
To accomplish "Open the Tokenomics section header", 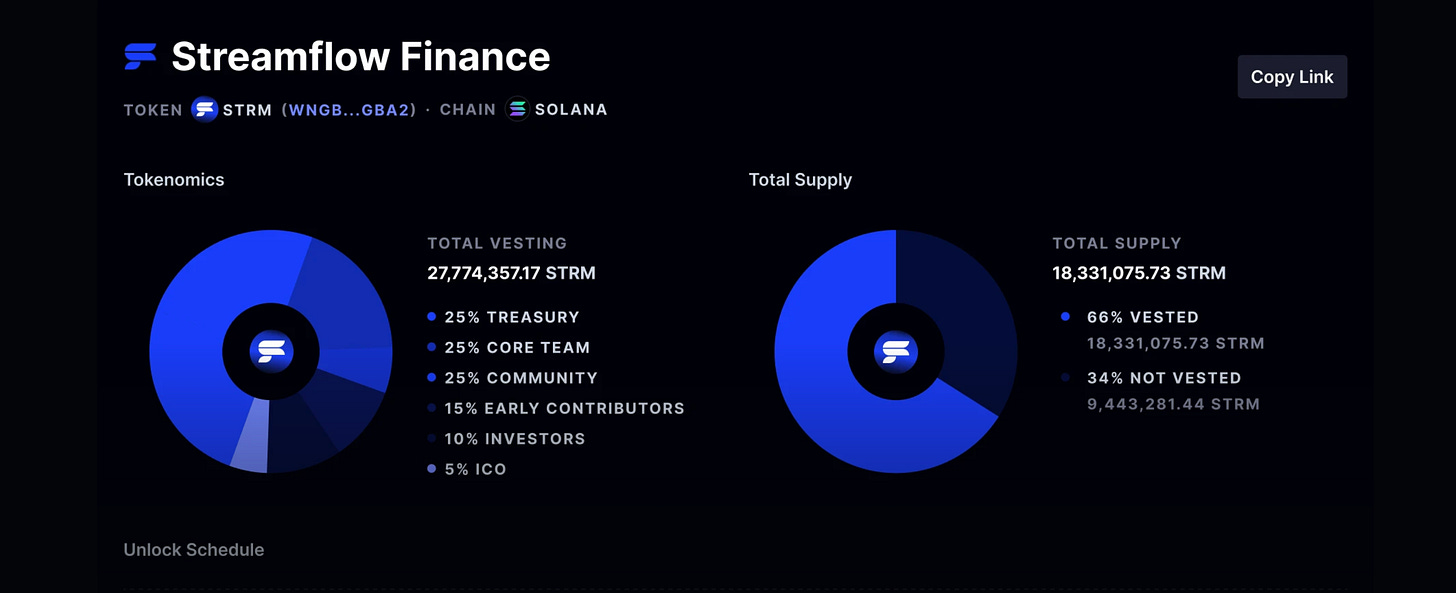I will click(174, 179).
